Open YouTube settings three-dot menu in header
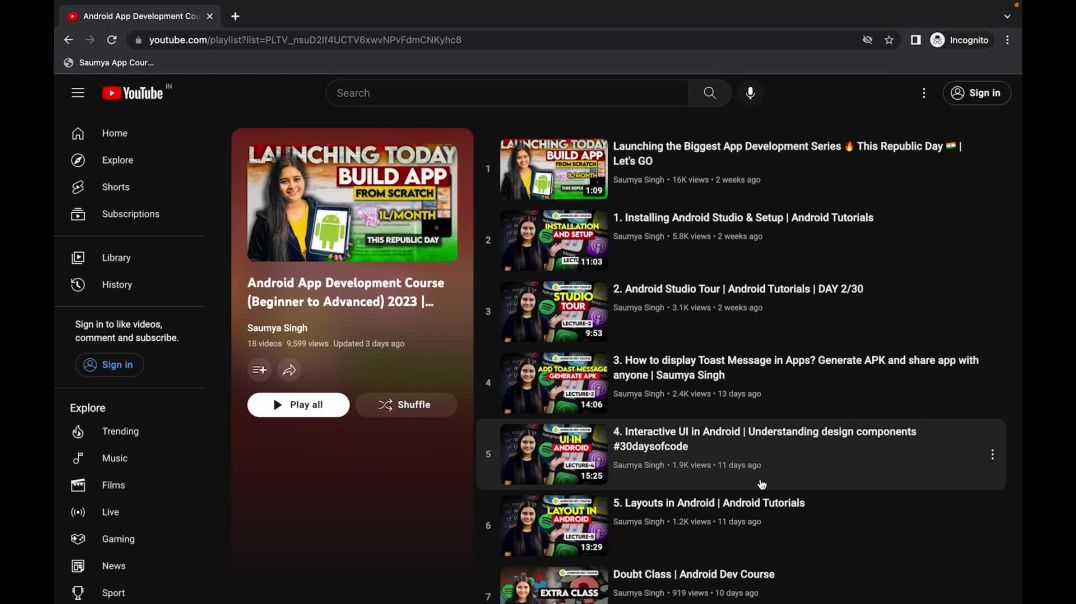Screen dimensions: 1076x604 (923, 93)
